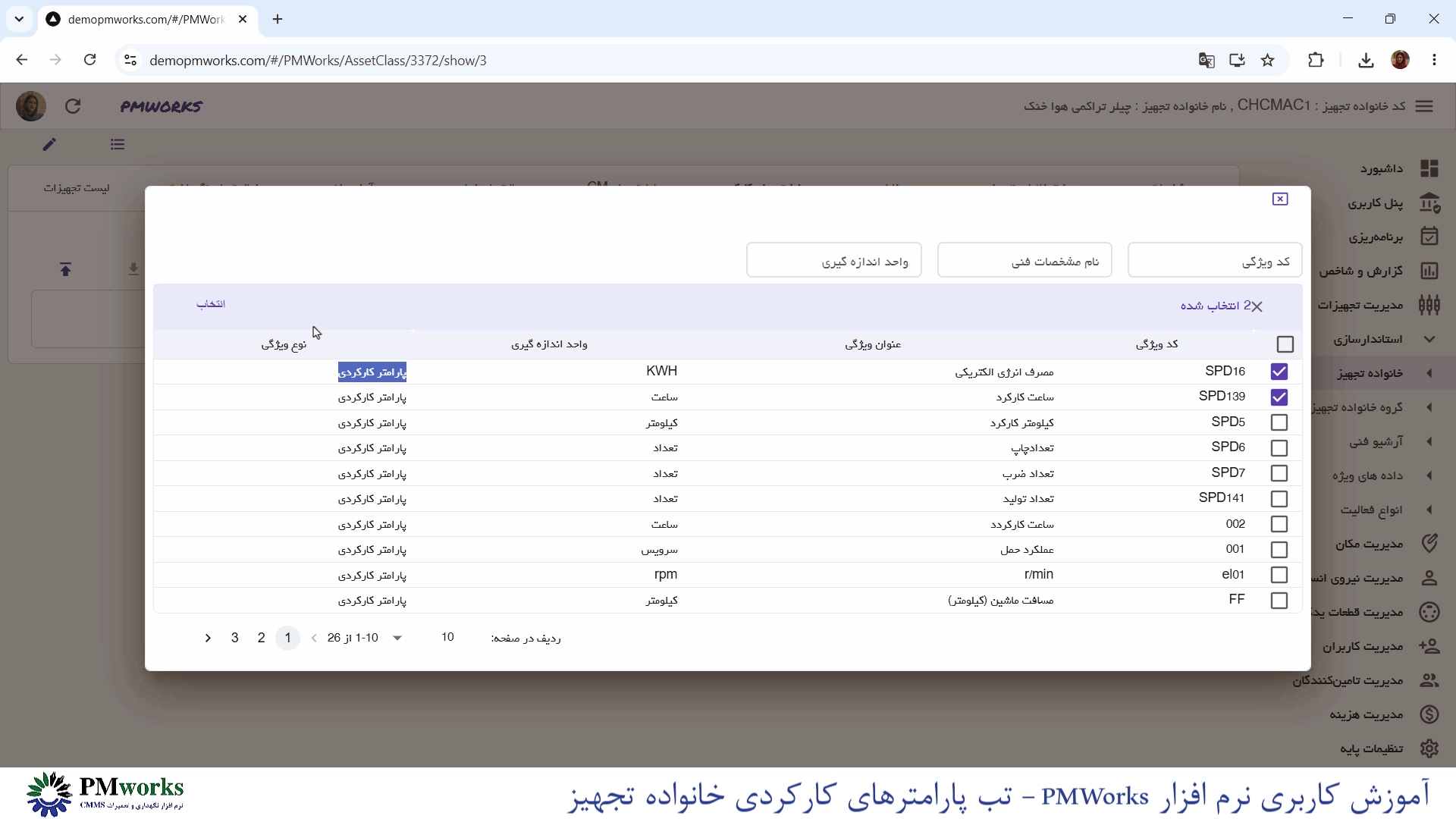
Task: Check the SPD7 row checkbox
Action: point(1279,473)
